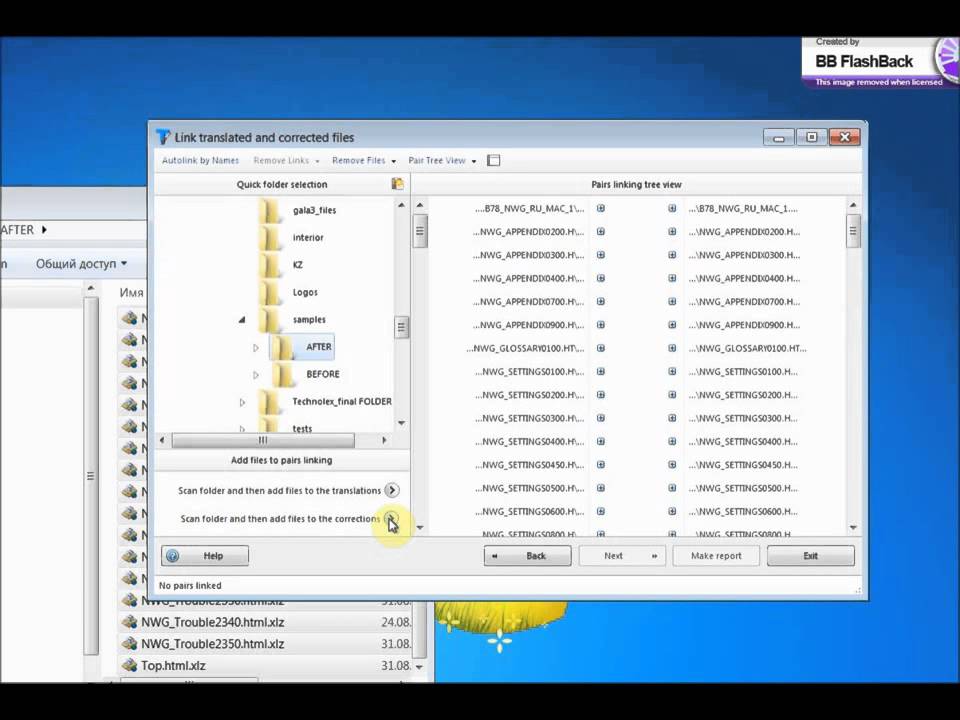Click the square icon beside Pair Tree View
Image resolution: width=960 pixels, height=720 pixels.
493,160
